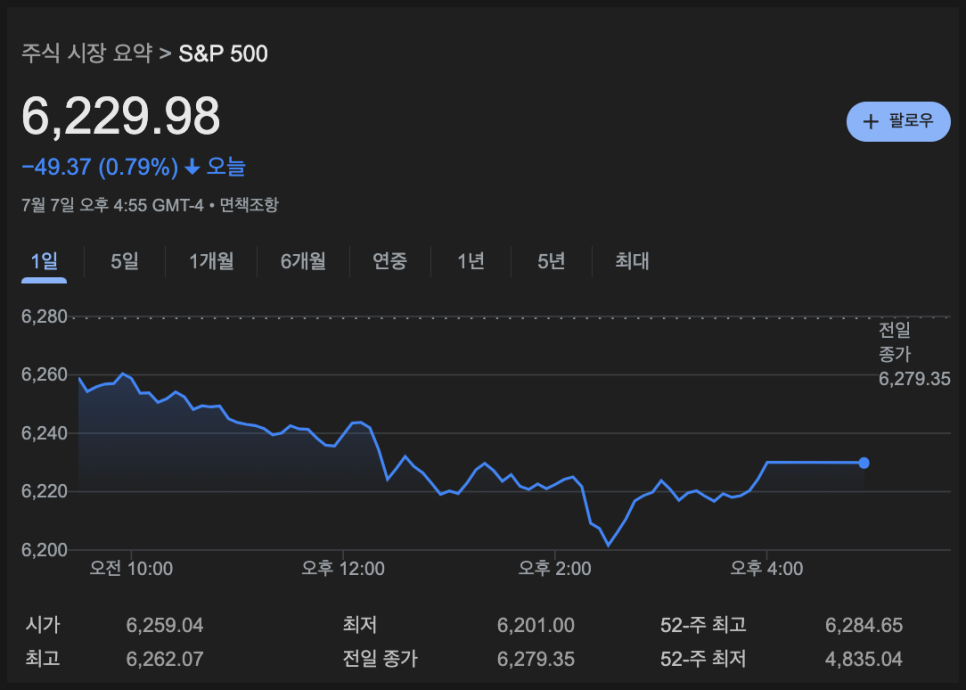Click the 6,240 y-axis label

[x=44, y=433]
